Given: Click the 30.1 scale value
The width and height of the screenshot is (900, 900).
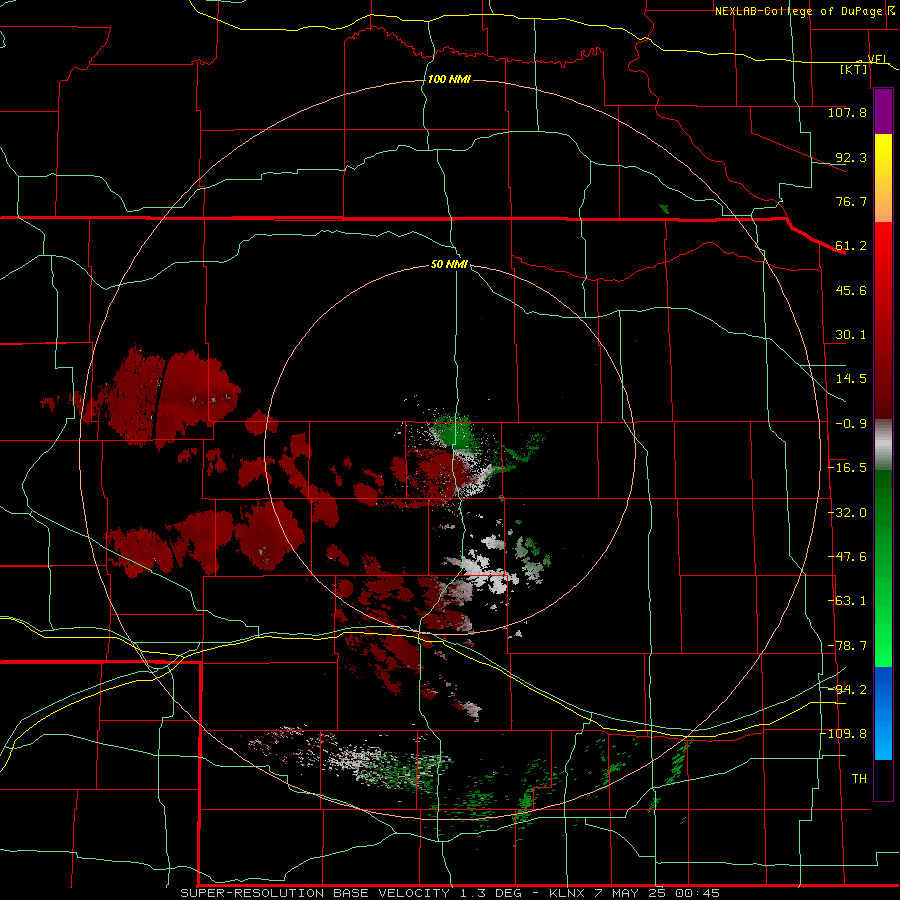Looking at the screenshot, I should point(851,335).
